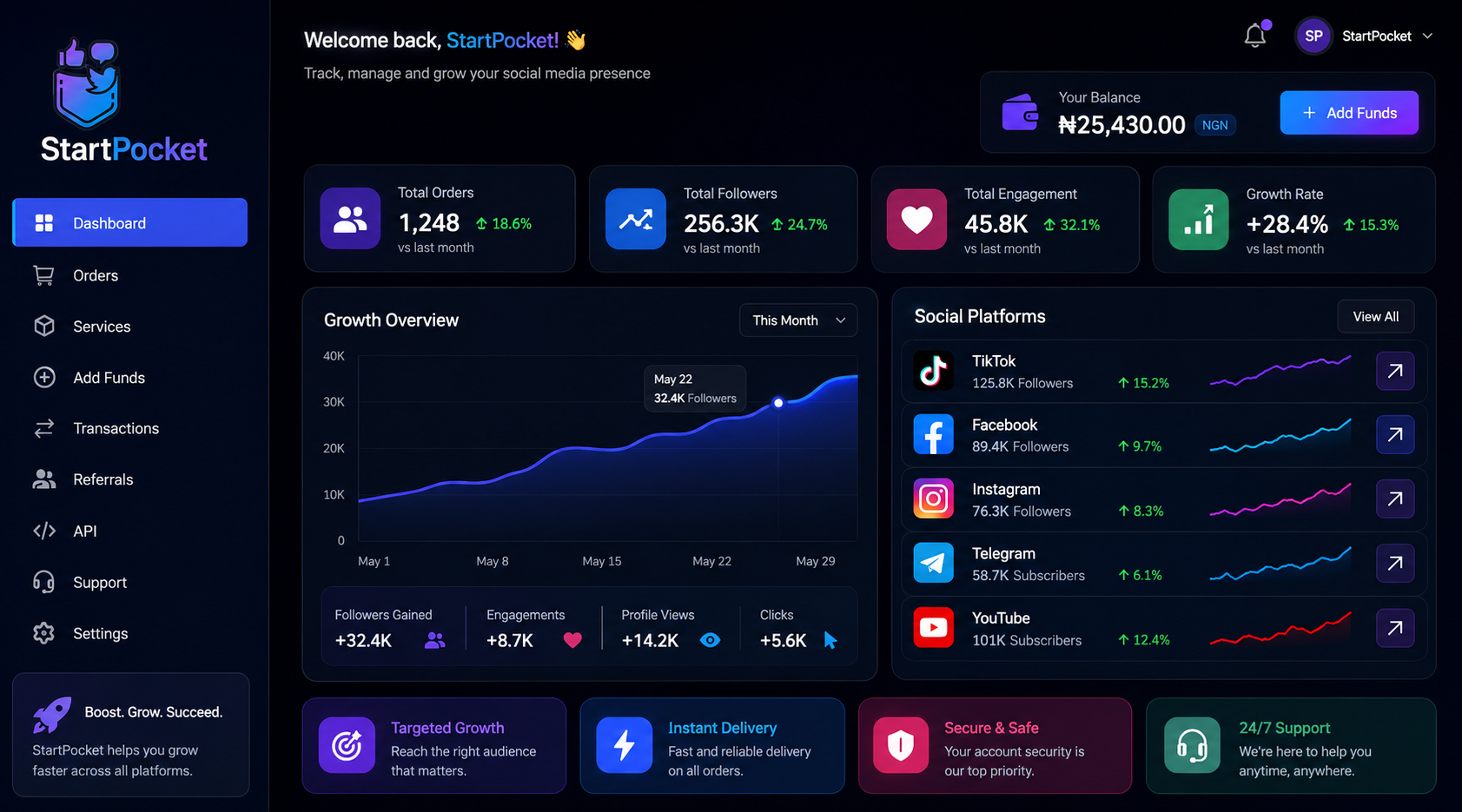Click the NGN currency badge
This screenshot has height=812, width=1462.
pyautogui.click(x=1214, y=125)
